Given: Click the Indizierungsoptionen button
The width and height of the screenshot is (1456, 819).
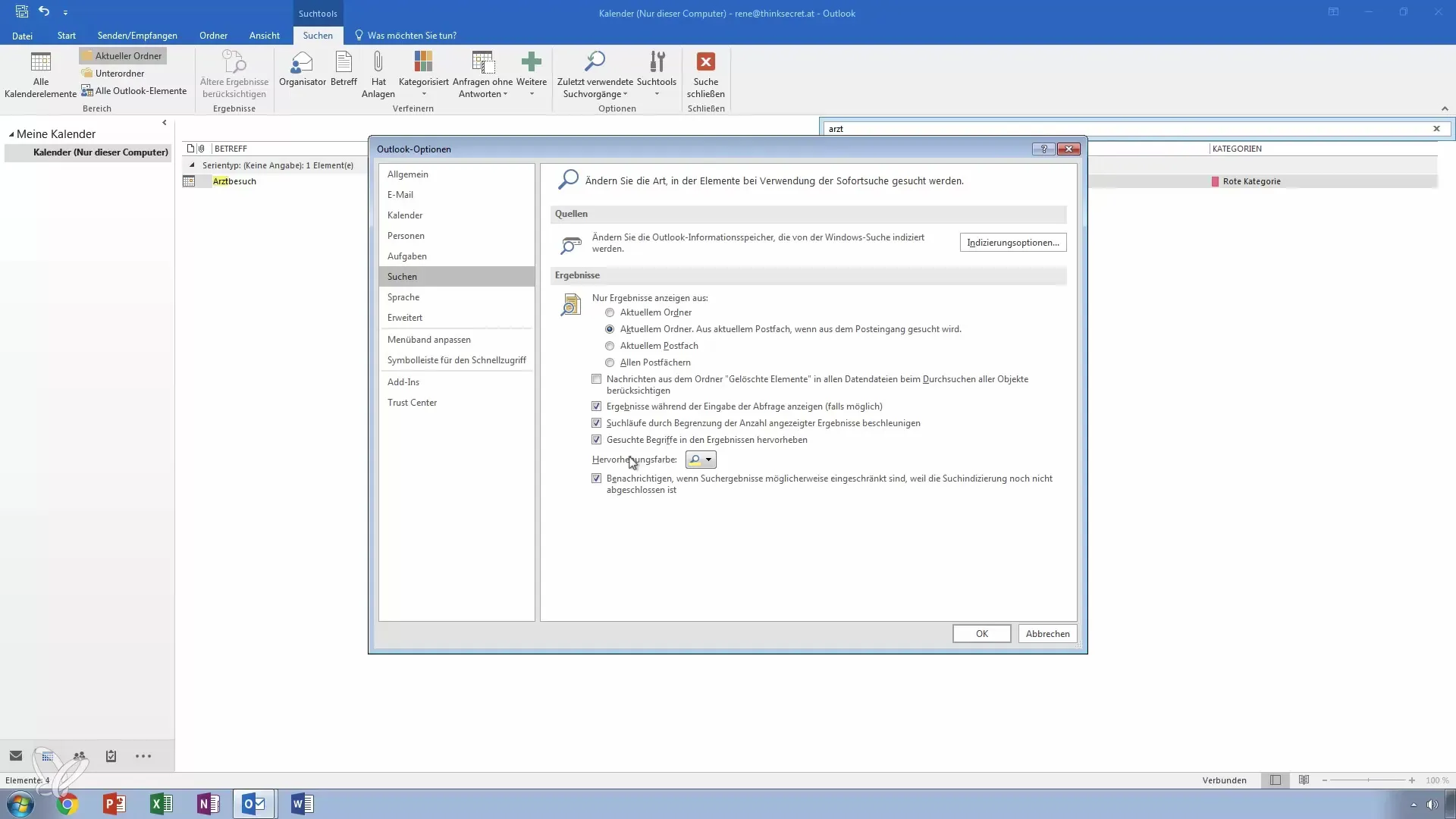Looking at the screenshot, I should (x=1012, y=243).
